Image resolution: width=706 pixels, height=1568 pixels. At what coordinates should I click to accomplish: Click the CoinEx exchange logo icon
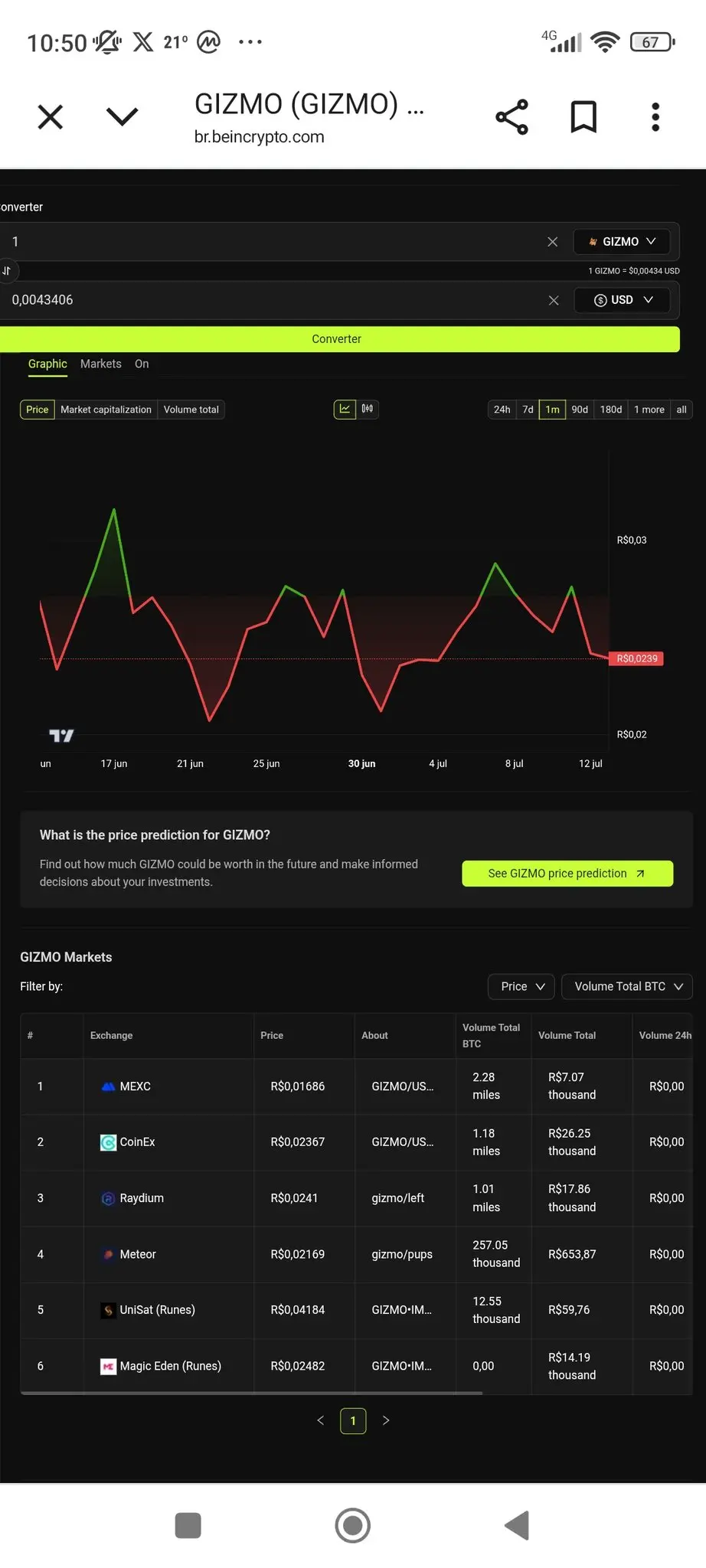(x=109, y=1142)
